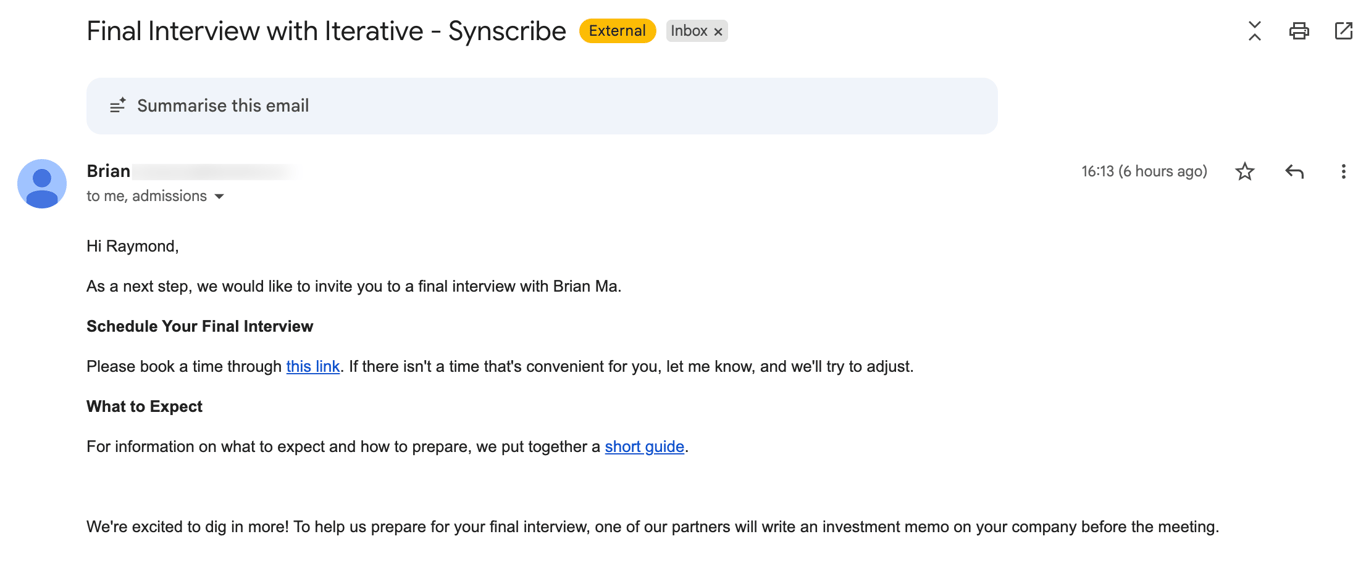The image size is (1366, 571).
Task: Click the Inbox label tag
Action: pyautogui.click(x=688, y=31)
